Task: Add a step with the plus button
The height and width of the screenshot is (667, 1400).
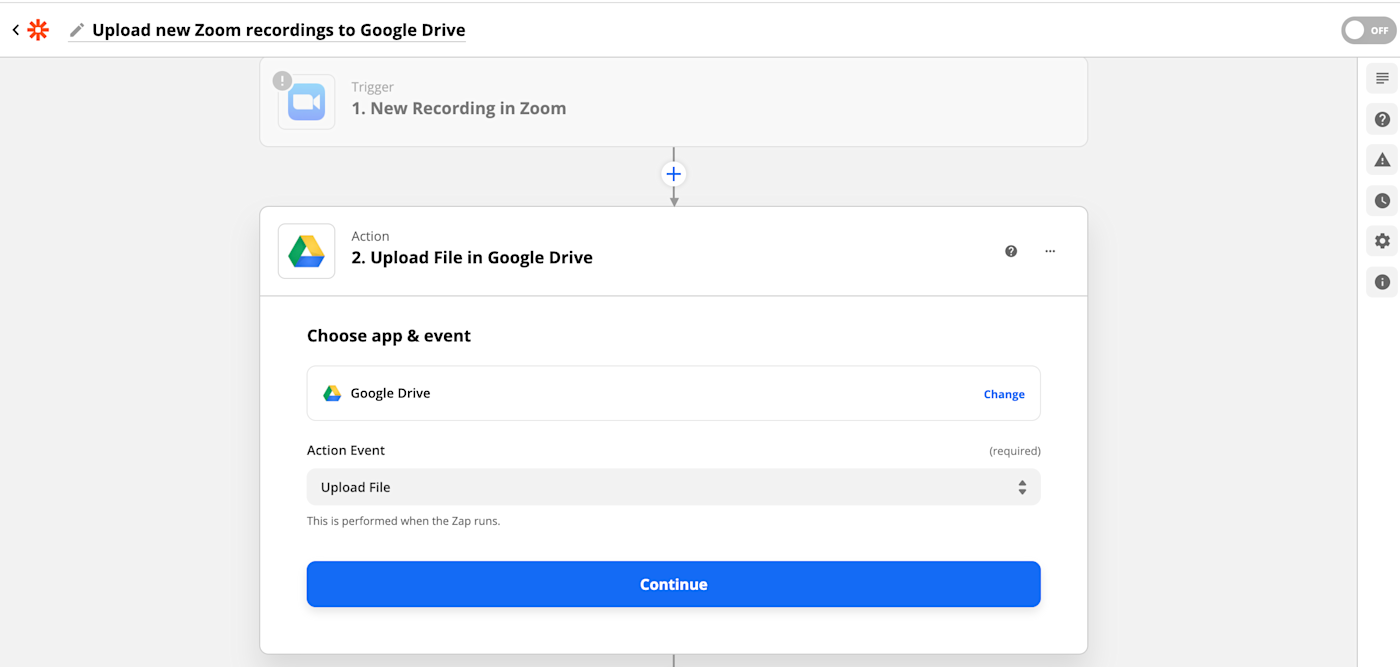Action: pyautogui.click(x=674, y=174)
